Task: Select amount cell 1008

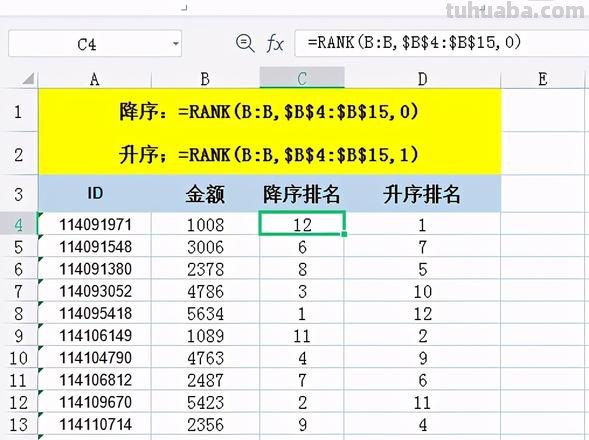Action: (205, 224)
